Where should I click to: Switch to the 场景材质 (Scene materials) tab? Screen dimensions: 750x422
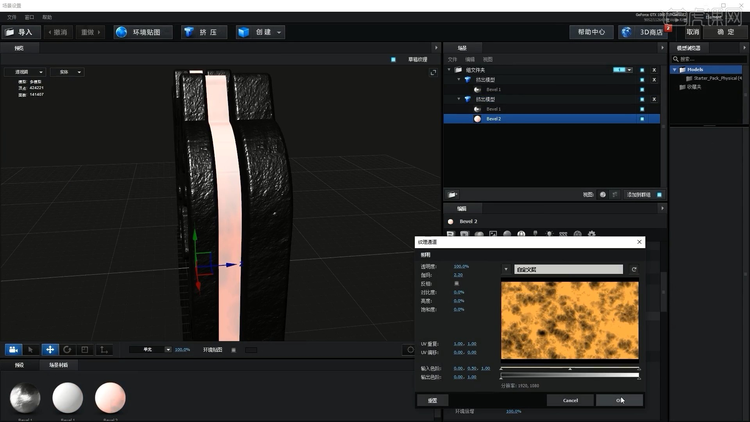pos(58,365)
